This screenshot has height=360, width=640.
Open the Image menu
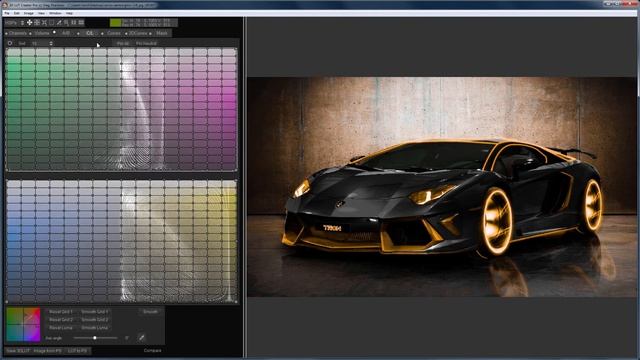[x=29, y=13]
